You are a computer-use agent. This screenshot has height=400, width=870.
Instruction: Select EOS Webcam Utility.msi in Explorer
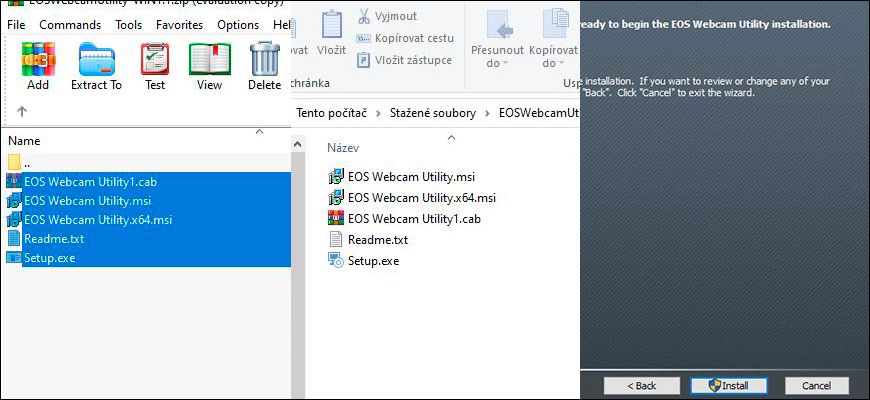411,177
